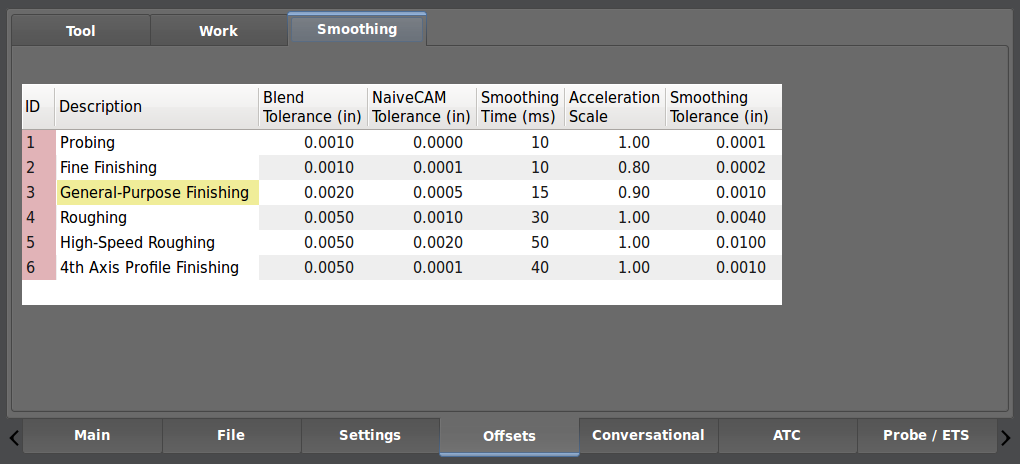1020x464 pixels.
Task: Click the Description column header
Action: (x=155, y=106)
